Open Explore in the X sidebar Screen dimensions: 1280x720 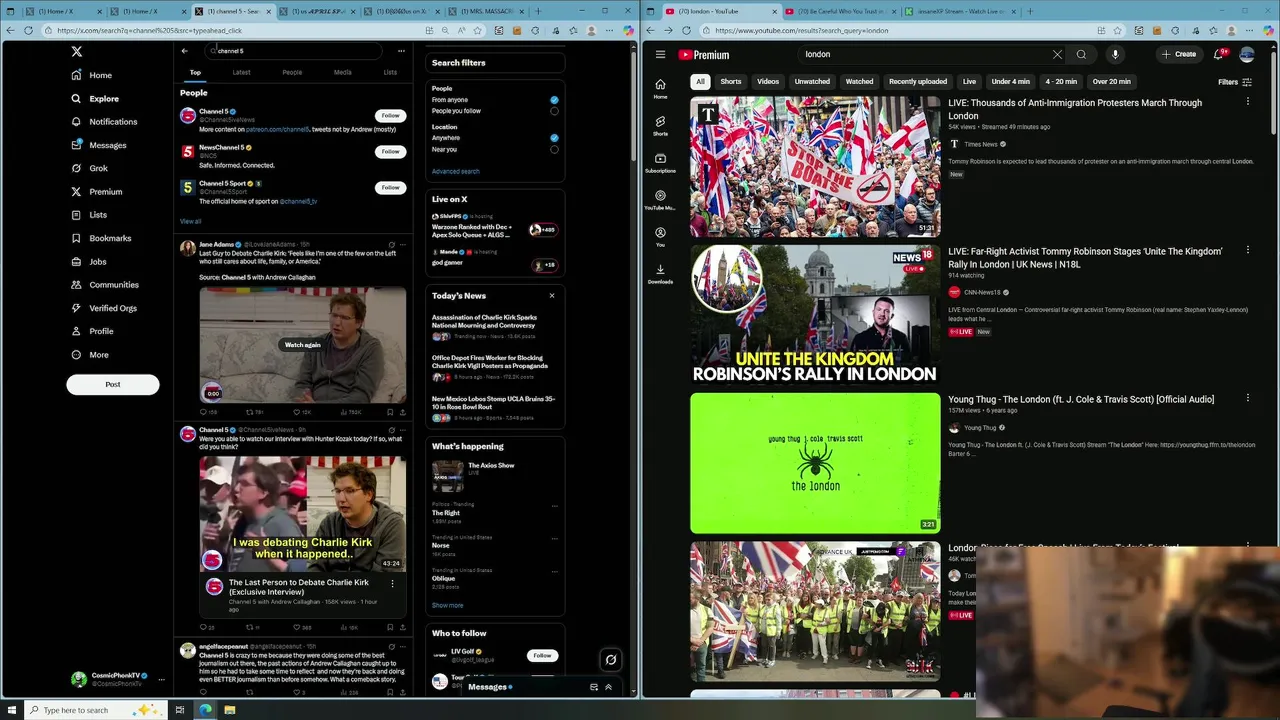pos(94,99)
